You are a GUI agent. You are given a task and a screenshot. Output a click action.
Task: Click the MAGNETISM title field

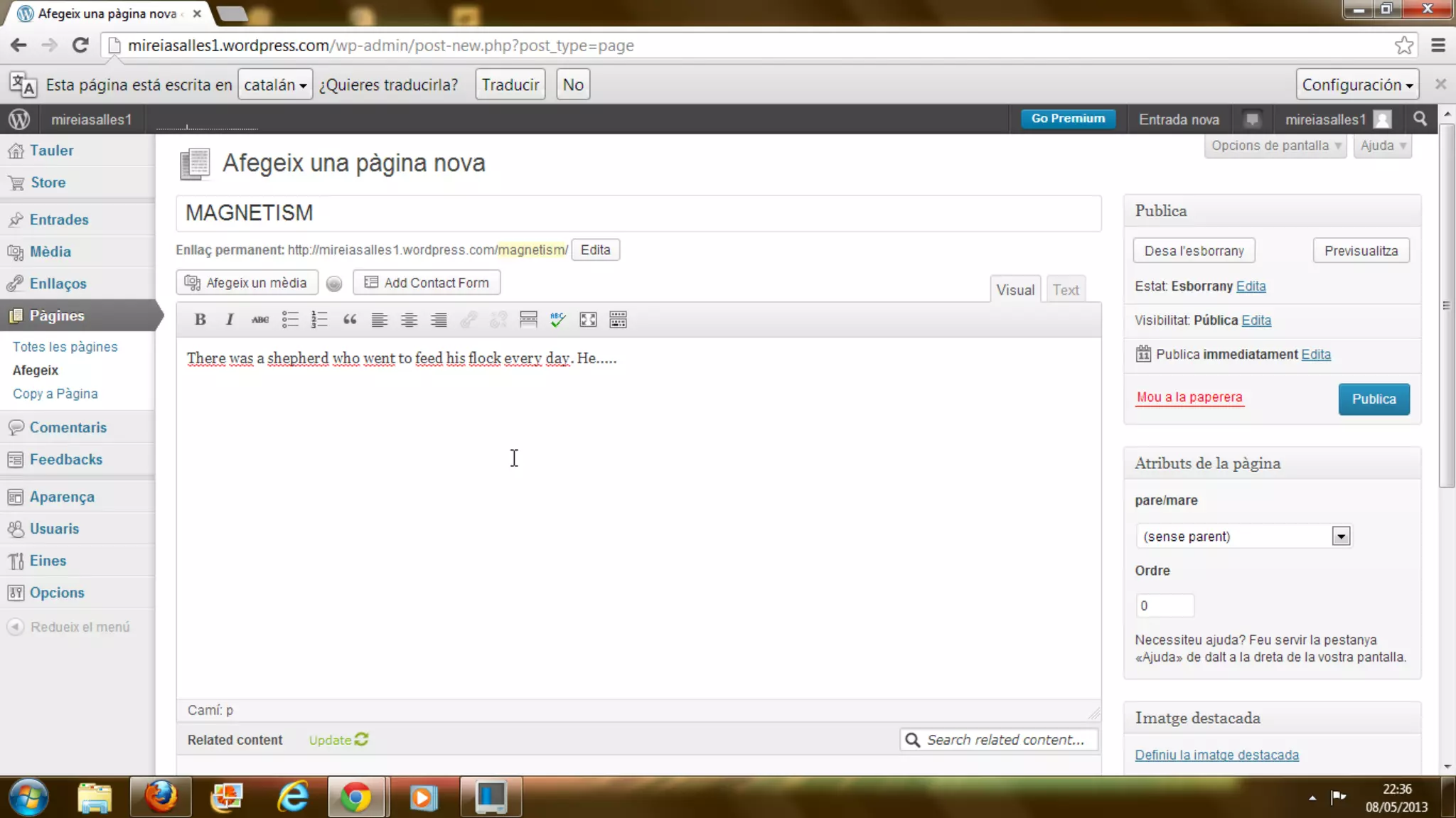(x=638, y=213)
